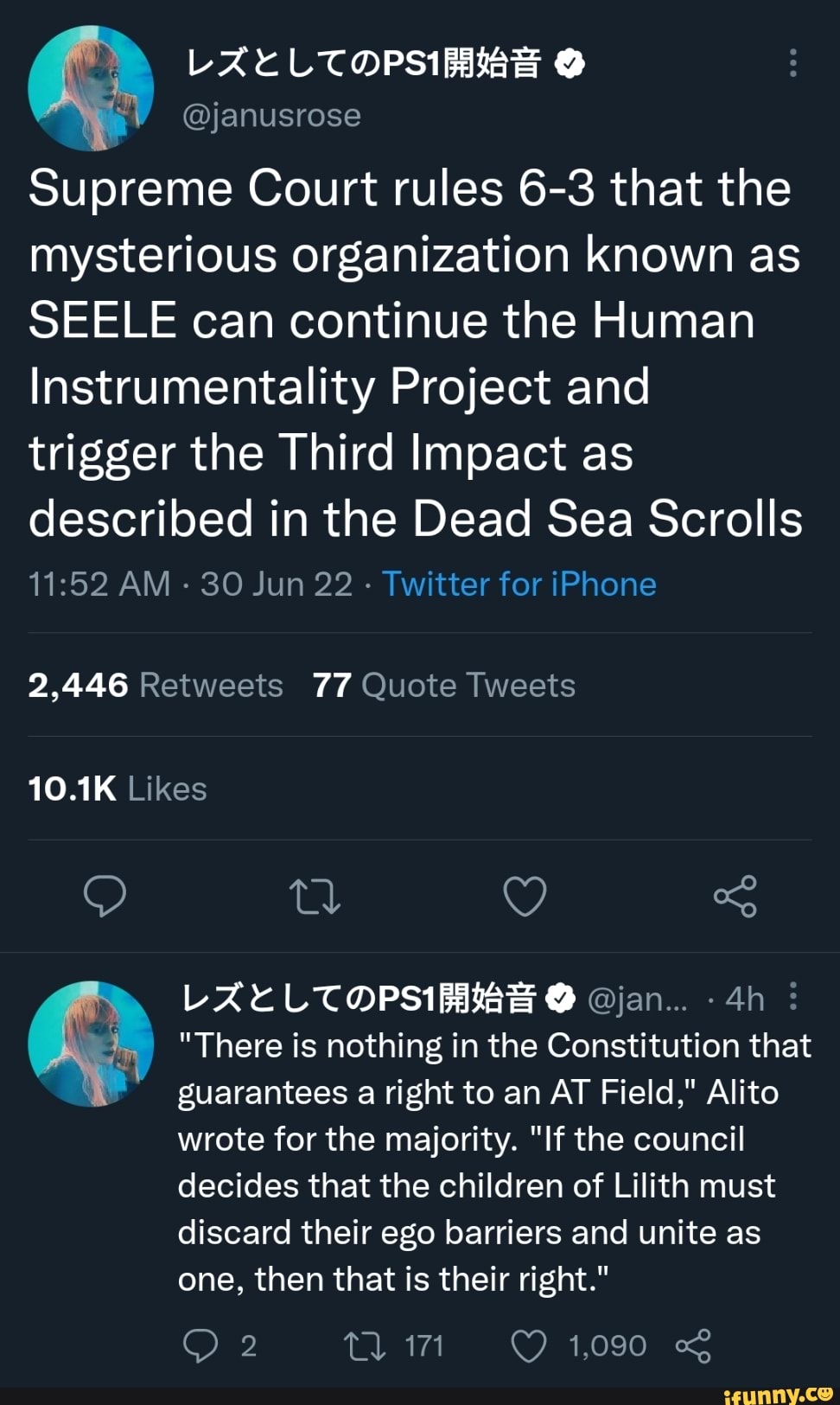The height and width of the screenshot is (1405, 840).
Task: Tap the verified badge in reply header
Action: (561, 999)
